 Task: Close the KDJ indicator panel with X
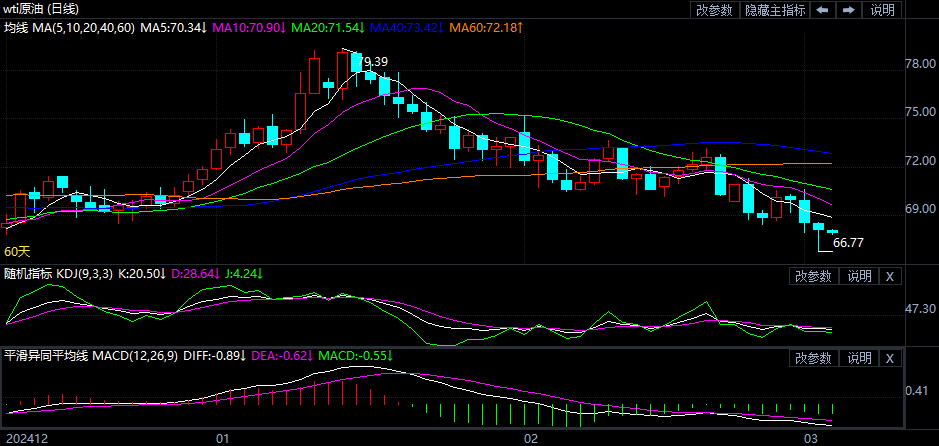pyautogui.click(x=889, y=276)
